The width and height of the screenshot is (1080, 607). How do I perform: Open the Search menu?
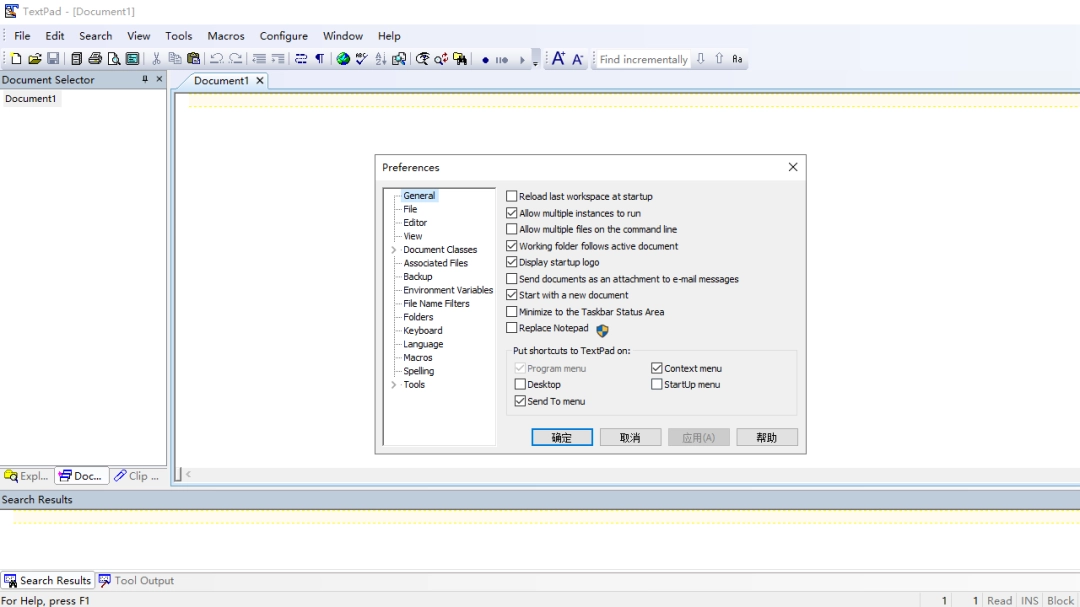pos(95,36)
